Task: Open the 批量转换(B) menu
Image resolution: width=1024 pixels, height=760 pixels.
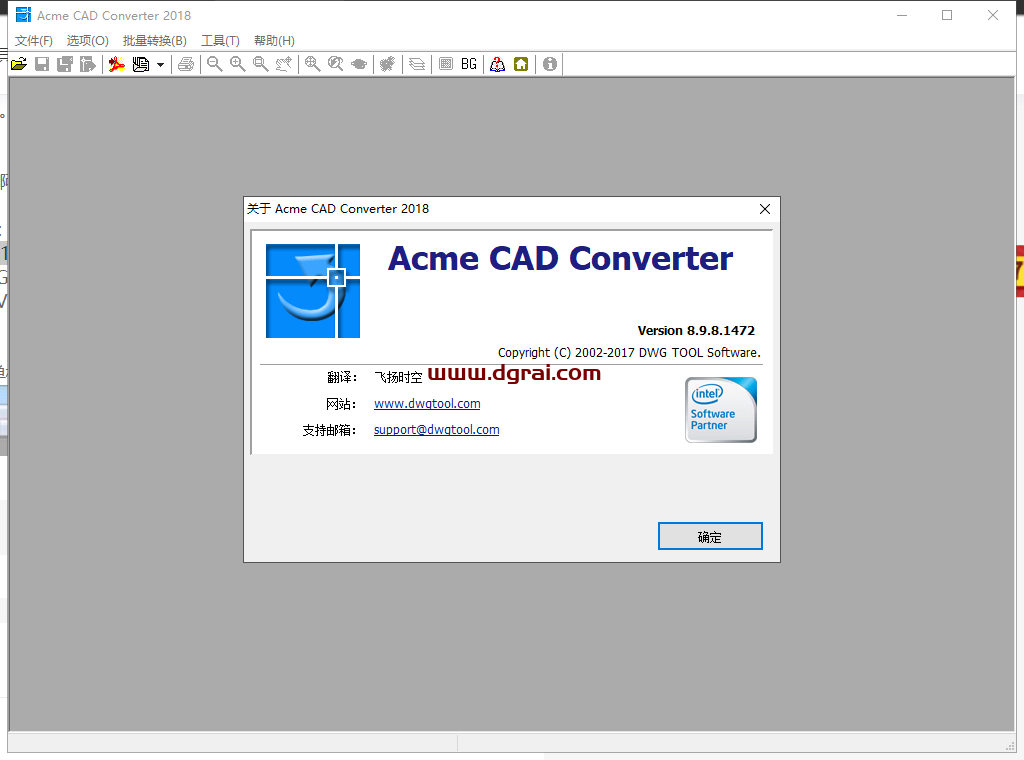Action: click(155, 40)
